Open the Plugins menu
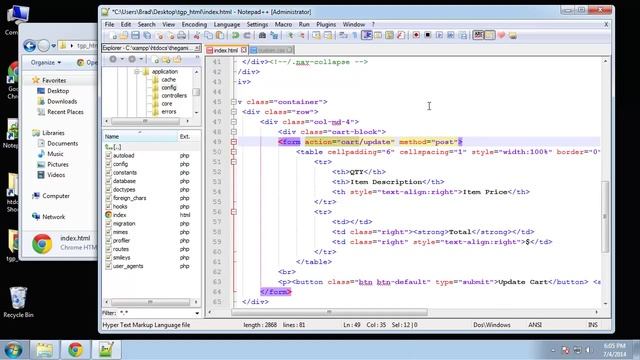 point(326,24)
